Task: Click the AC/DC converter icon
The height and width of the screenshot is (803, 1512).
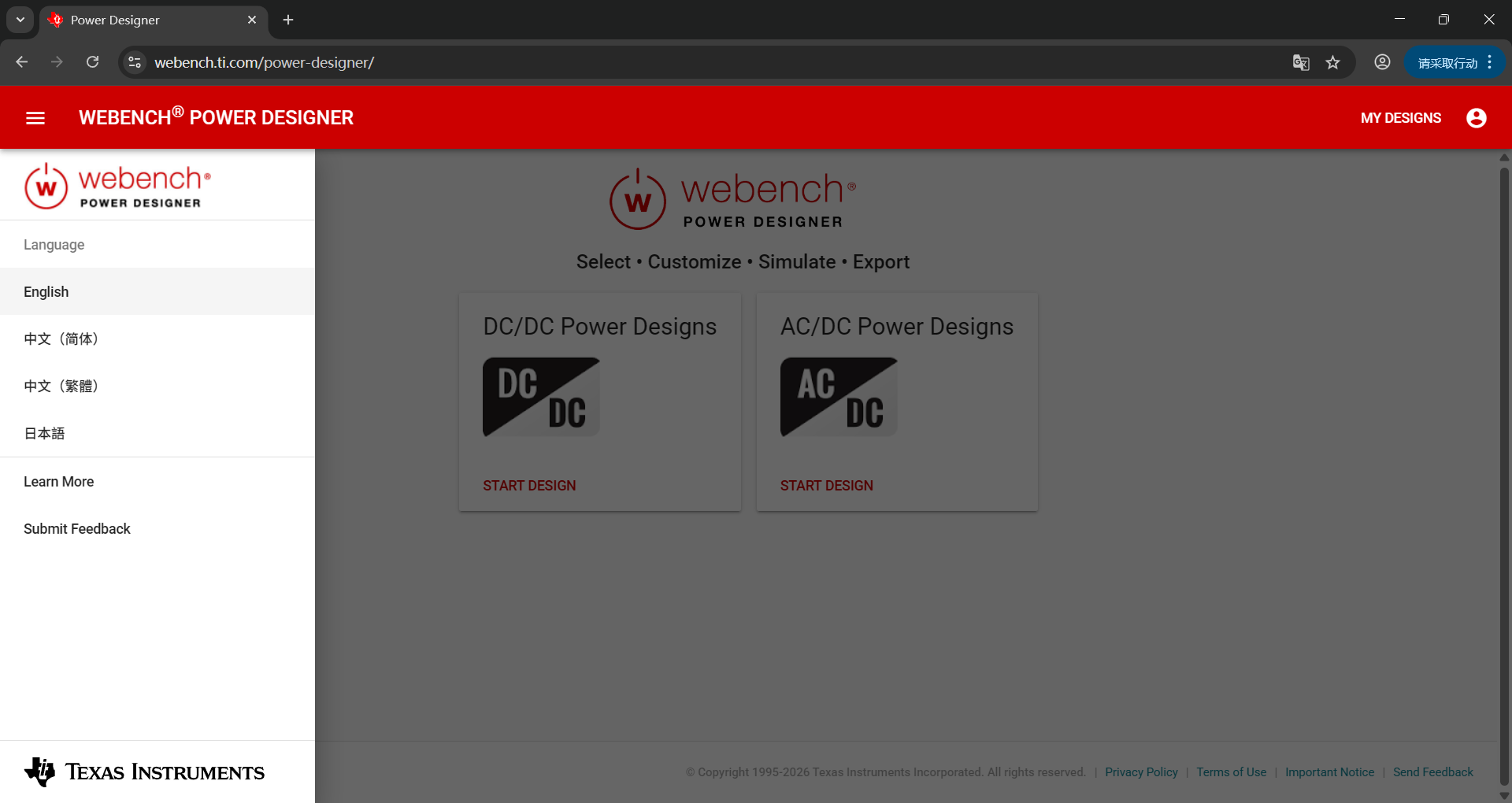Action: tap(839, 397)
